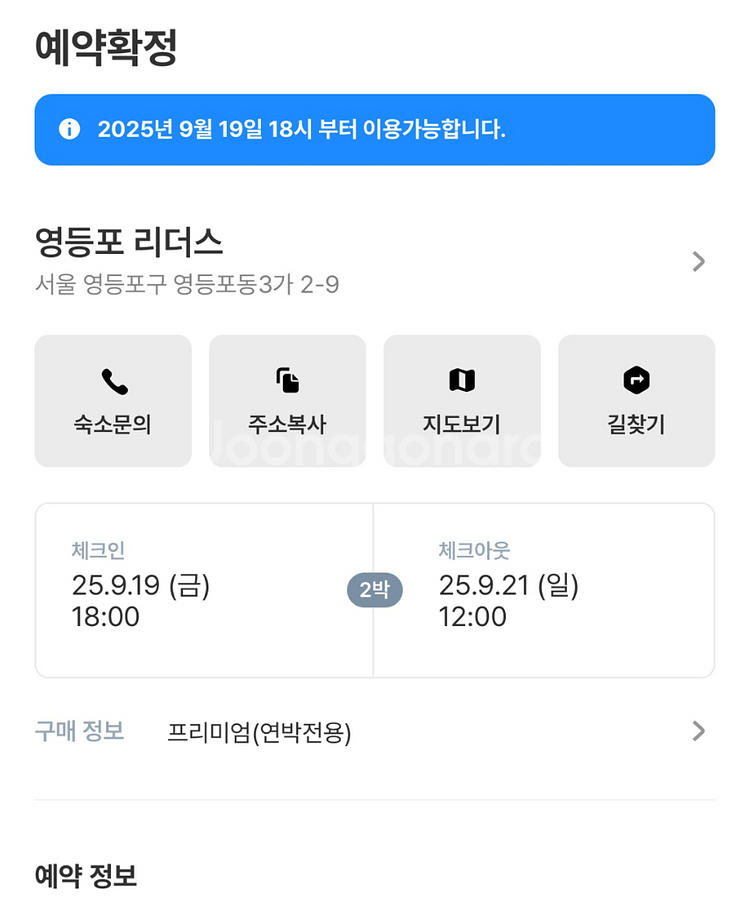Click the blue availability notice text
Screen dimensions: 750x898
[301, 130]
